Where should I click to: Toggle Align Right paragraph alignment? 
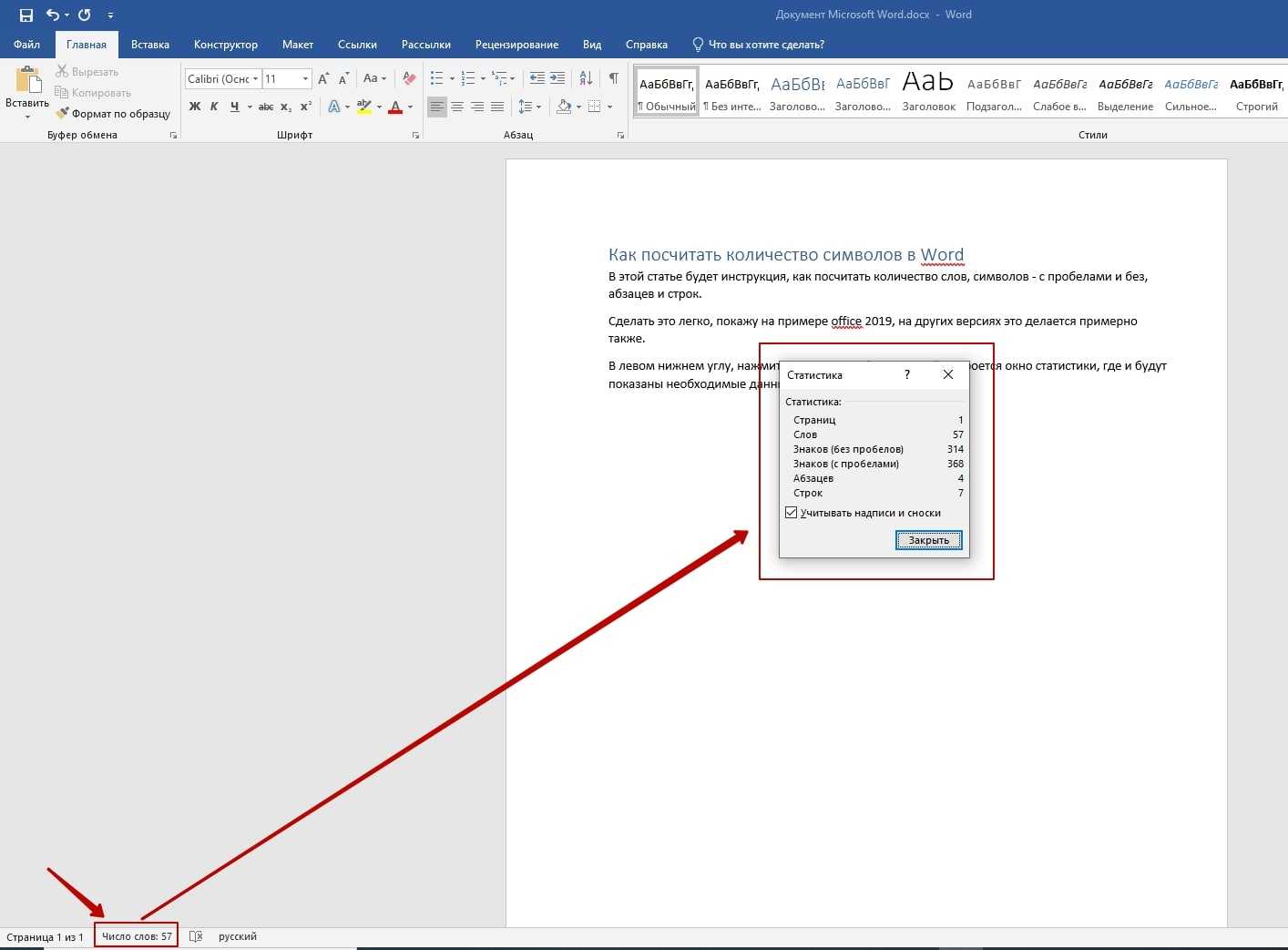click(x=477, y=107)
